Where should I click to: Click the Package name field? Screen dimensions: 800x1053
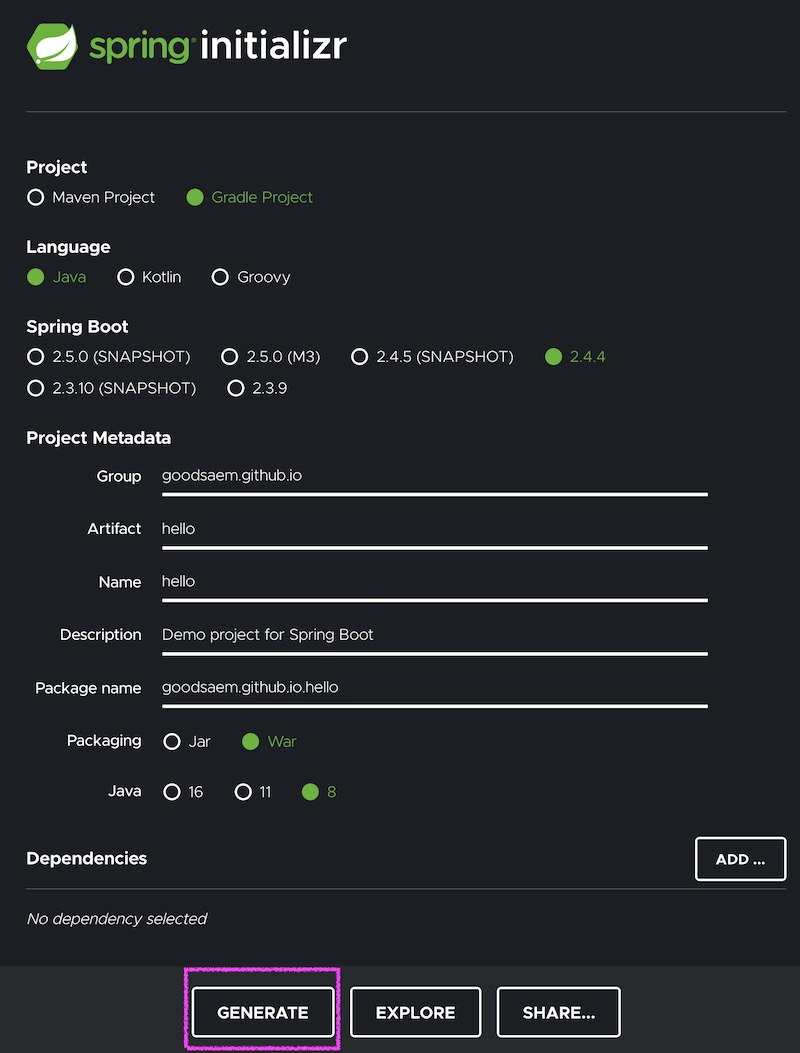click(x=435, y=690)
